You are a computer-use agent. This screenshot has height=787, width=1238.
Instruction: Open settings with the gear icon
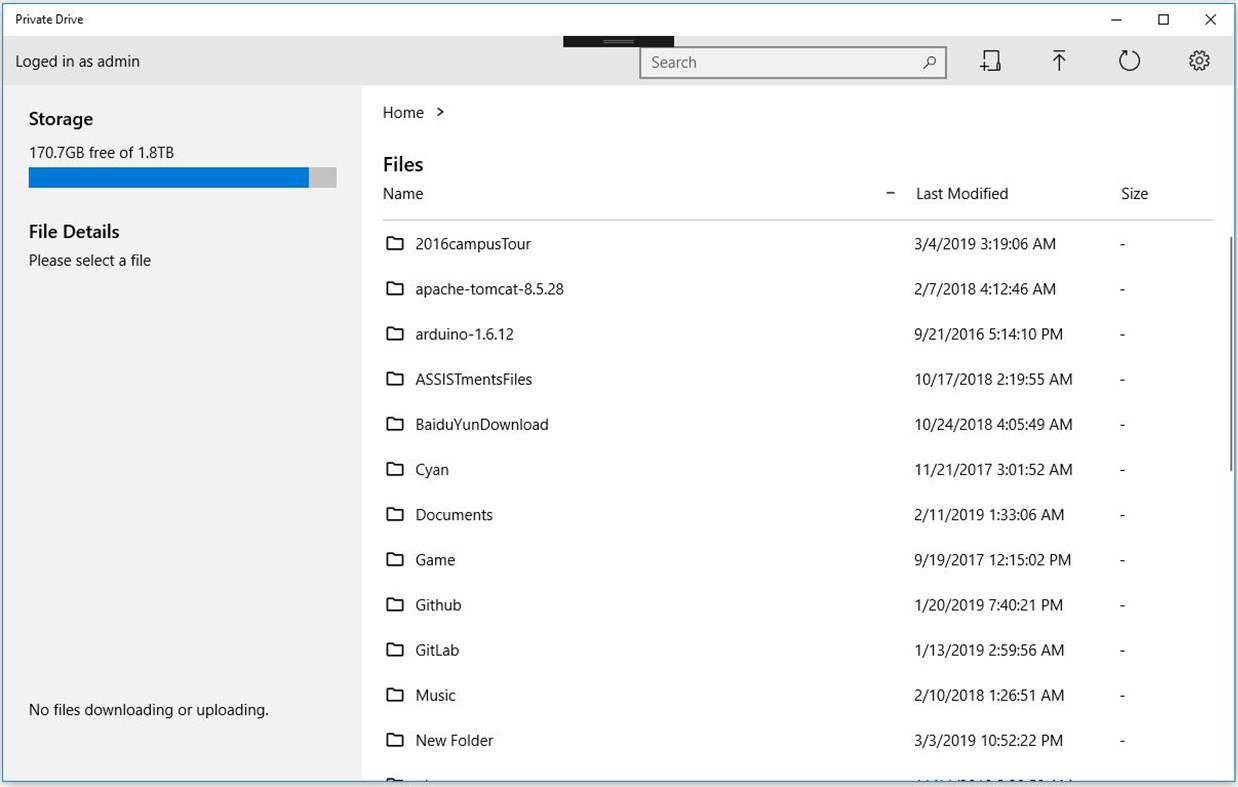(x=1199, y=62)
